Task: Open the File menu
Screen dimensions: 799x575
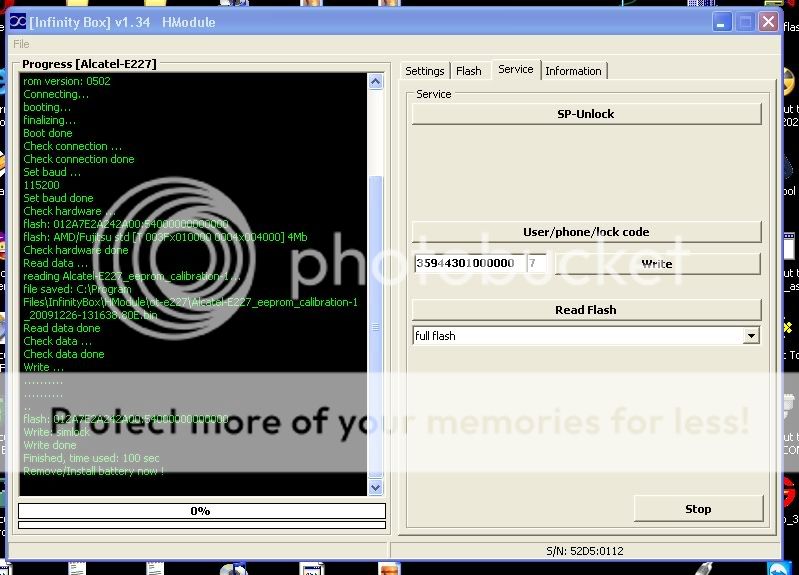Action: 21,44
